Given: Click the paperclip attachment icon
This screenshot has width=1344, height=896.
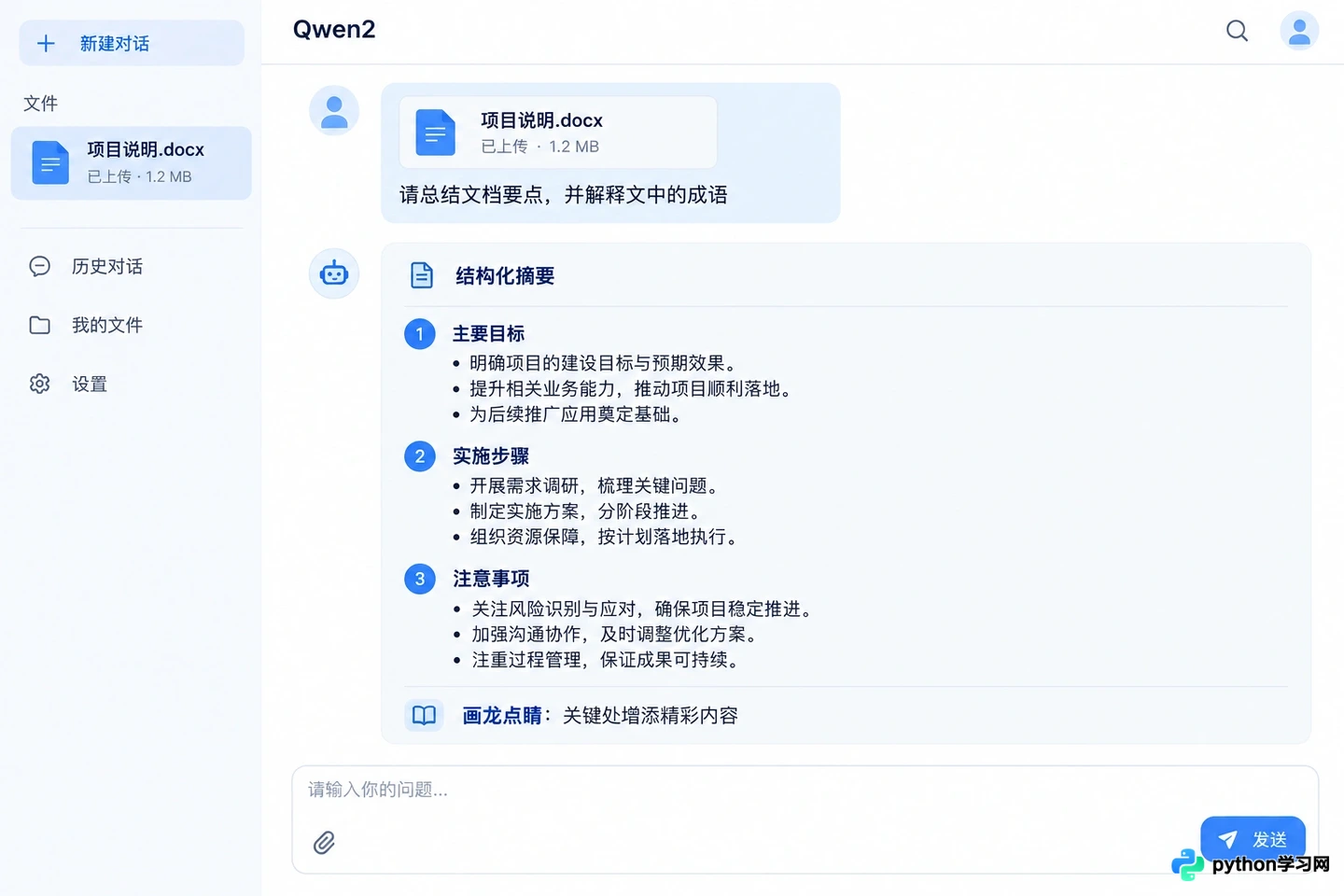Looking at the screenshot, I should tap(324, 843).
